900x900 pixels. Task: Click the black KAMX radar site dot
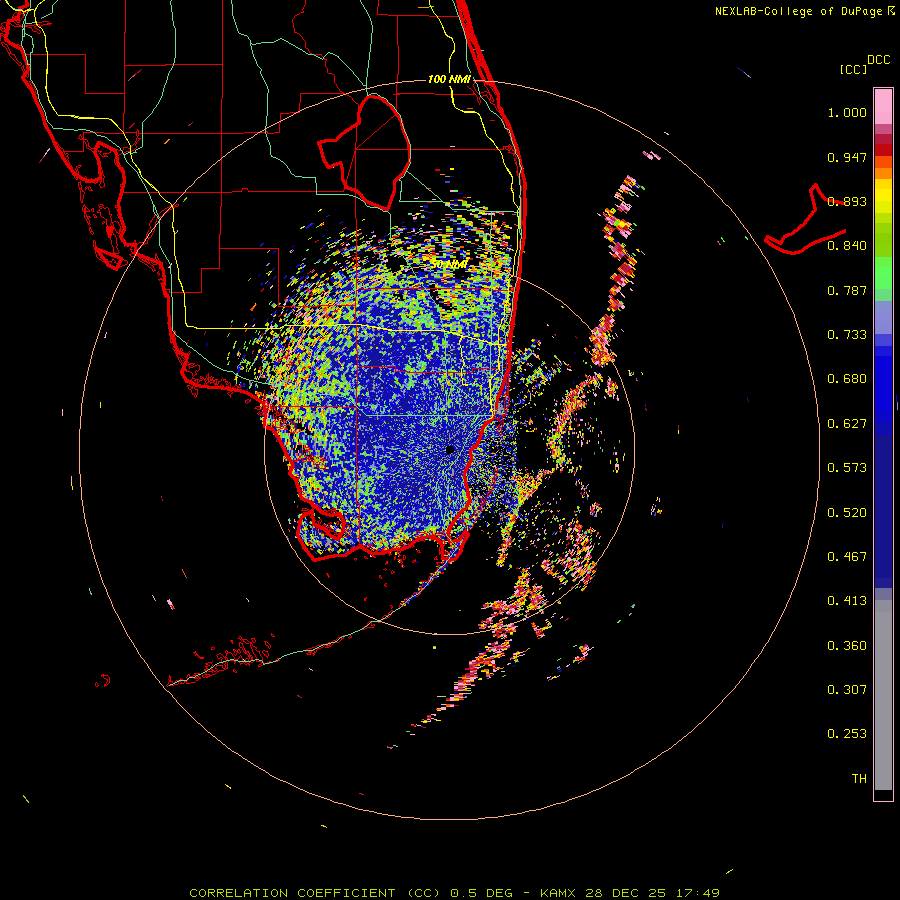pos(450,450)
